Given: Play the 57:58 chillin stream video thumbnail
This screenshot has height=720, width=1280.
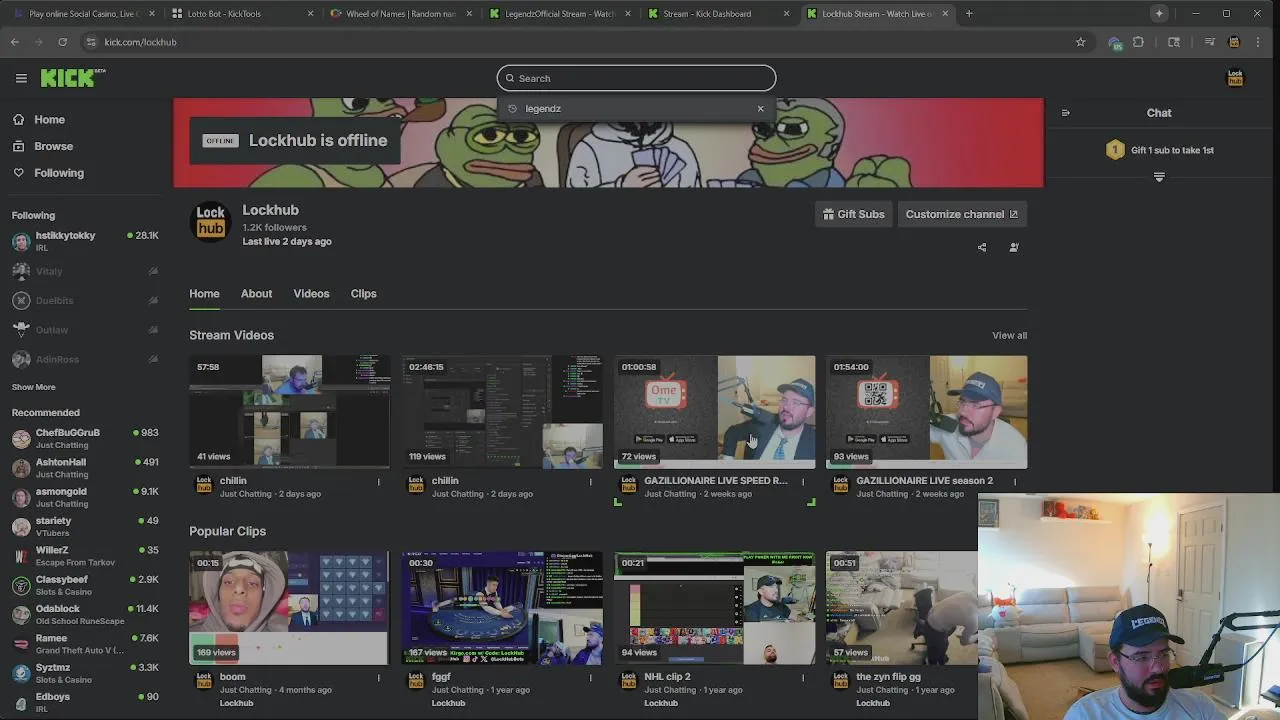Looking at the screenshot, I should click(x=290, y=412).
